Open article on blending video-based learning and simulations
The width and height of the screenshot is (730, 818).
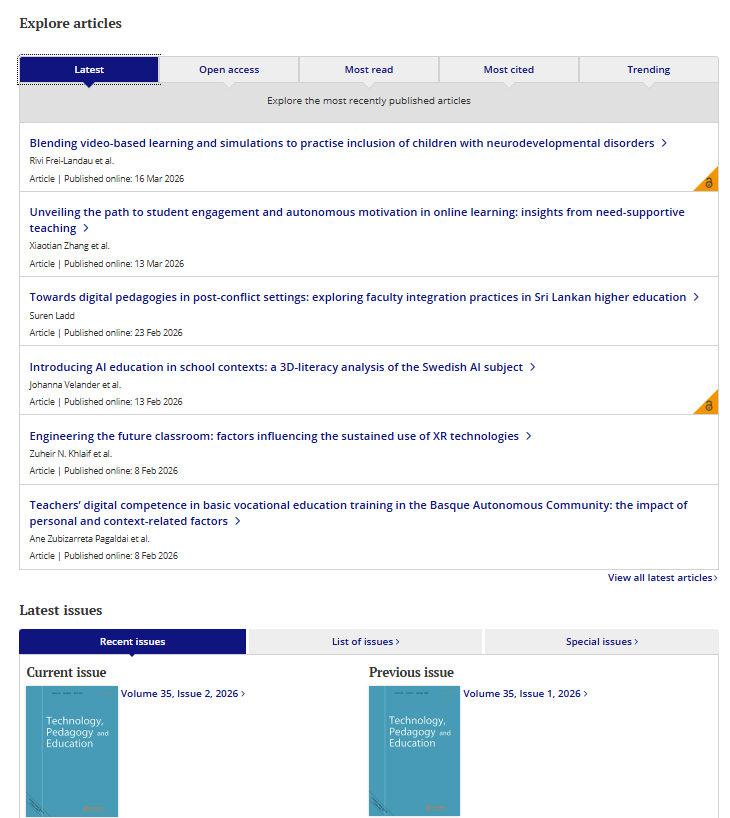pos(342,143)
